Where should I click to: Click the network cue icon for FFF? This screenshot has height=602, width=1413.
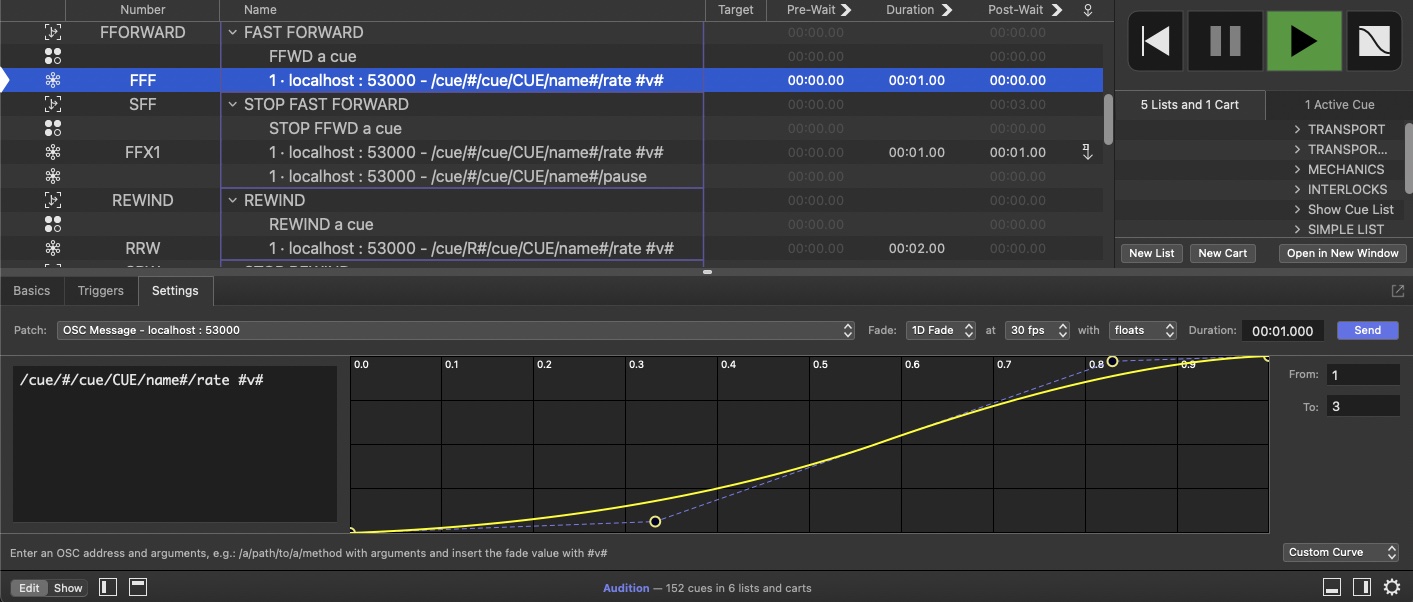pos(53,80)
